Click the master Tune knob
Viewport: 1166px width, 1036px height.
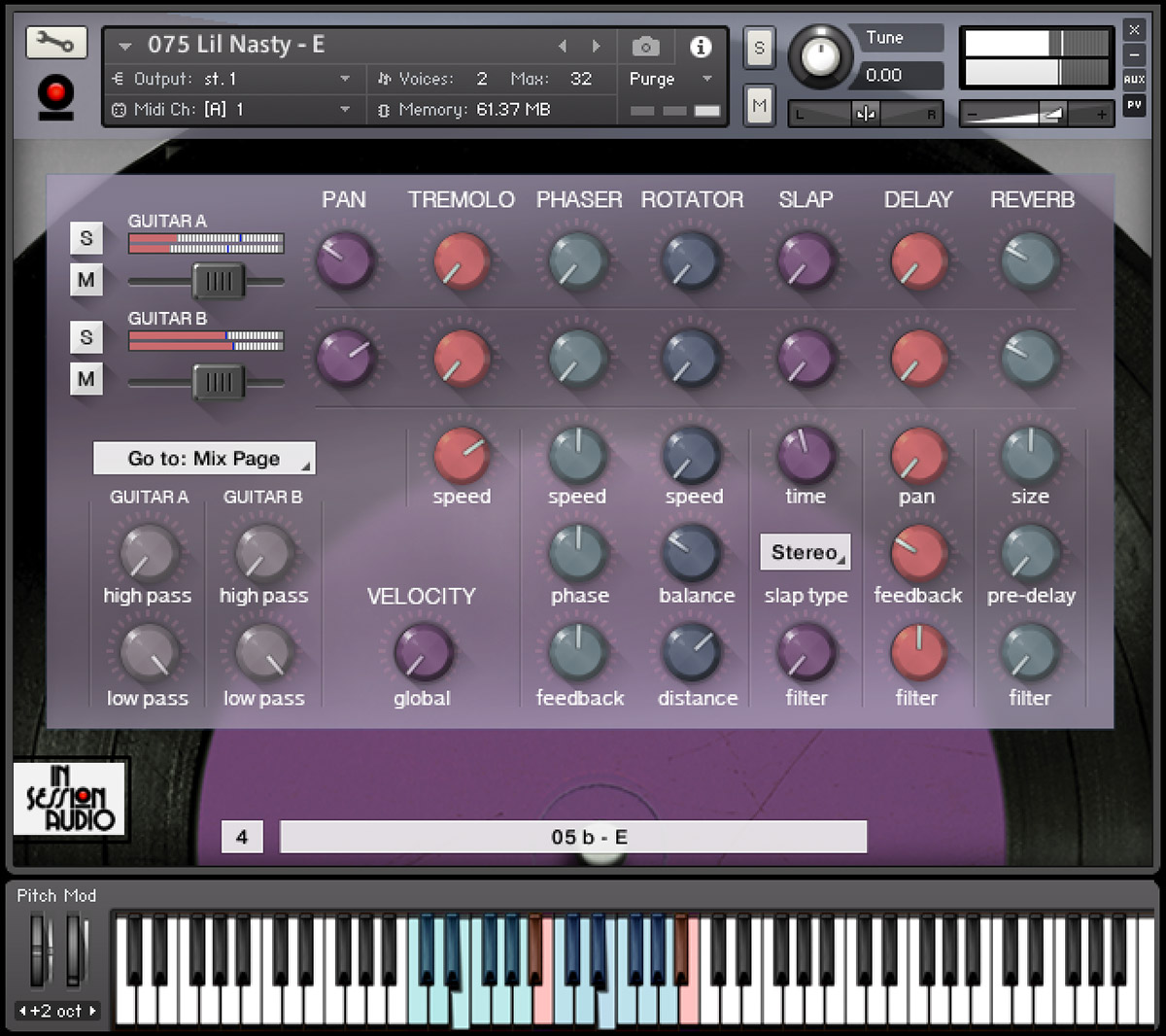click(x=819, y=56)
